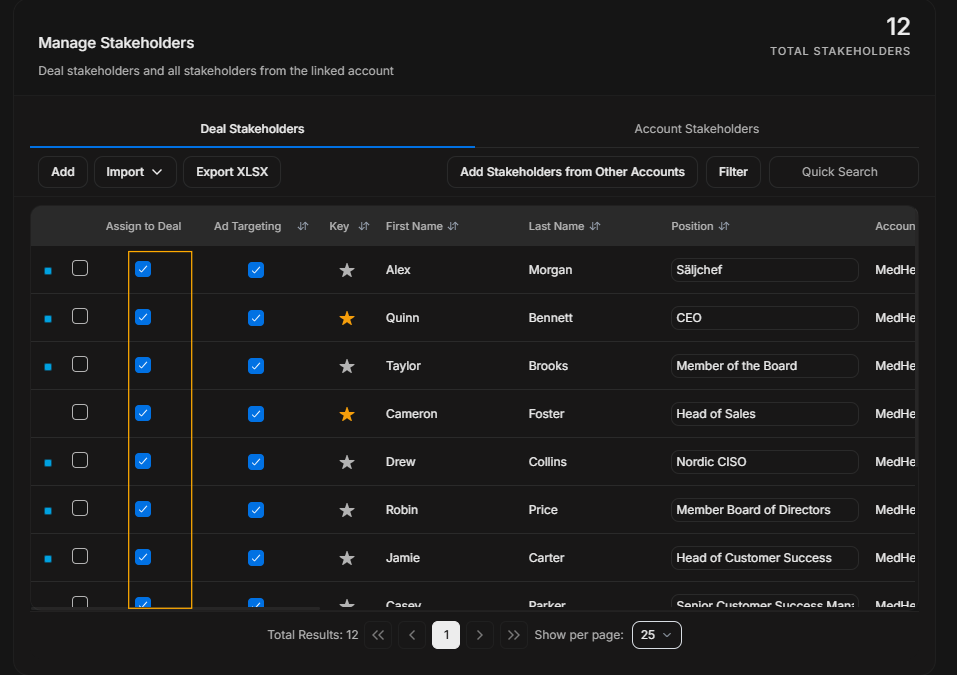Toggle key star for Taylor Brooks
The image size is (957, 675).
pyautogui.click(x=347, y=366)
